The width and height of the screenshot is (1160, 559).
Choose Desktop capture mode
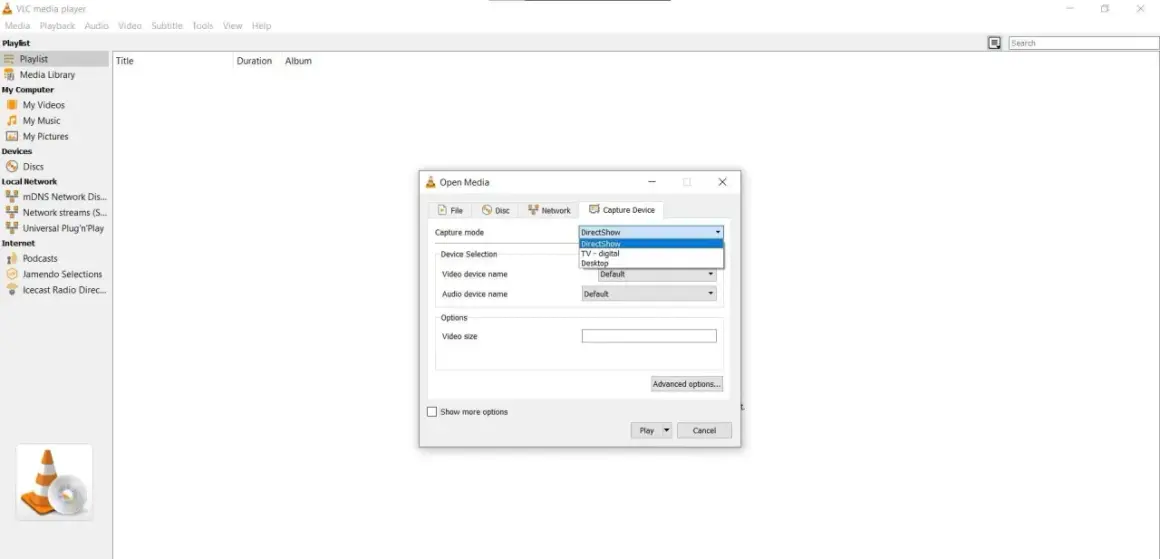coord(650,262)
